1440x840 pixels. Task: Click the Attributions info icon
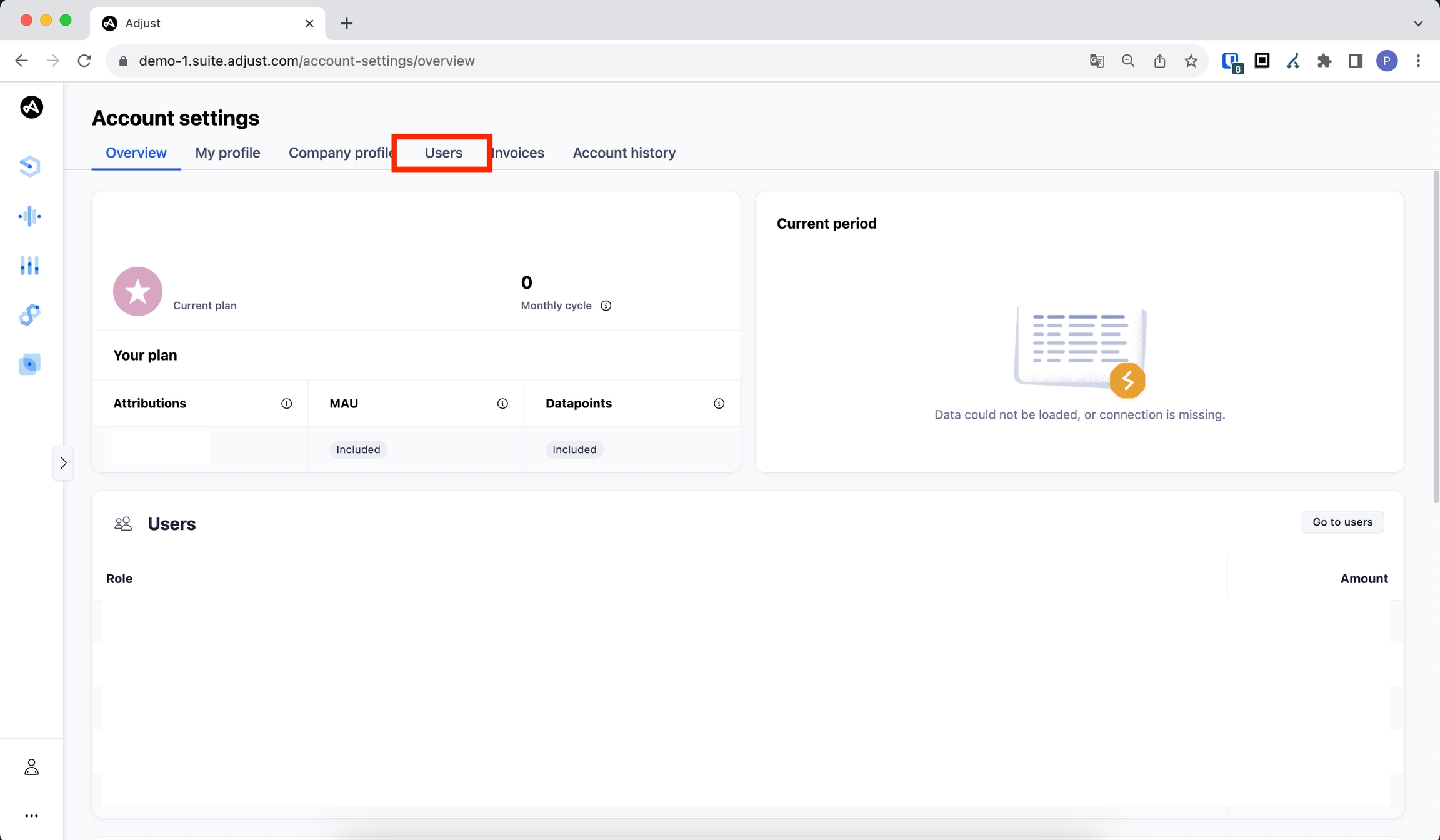point(286,404)
